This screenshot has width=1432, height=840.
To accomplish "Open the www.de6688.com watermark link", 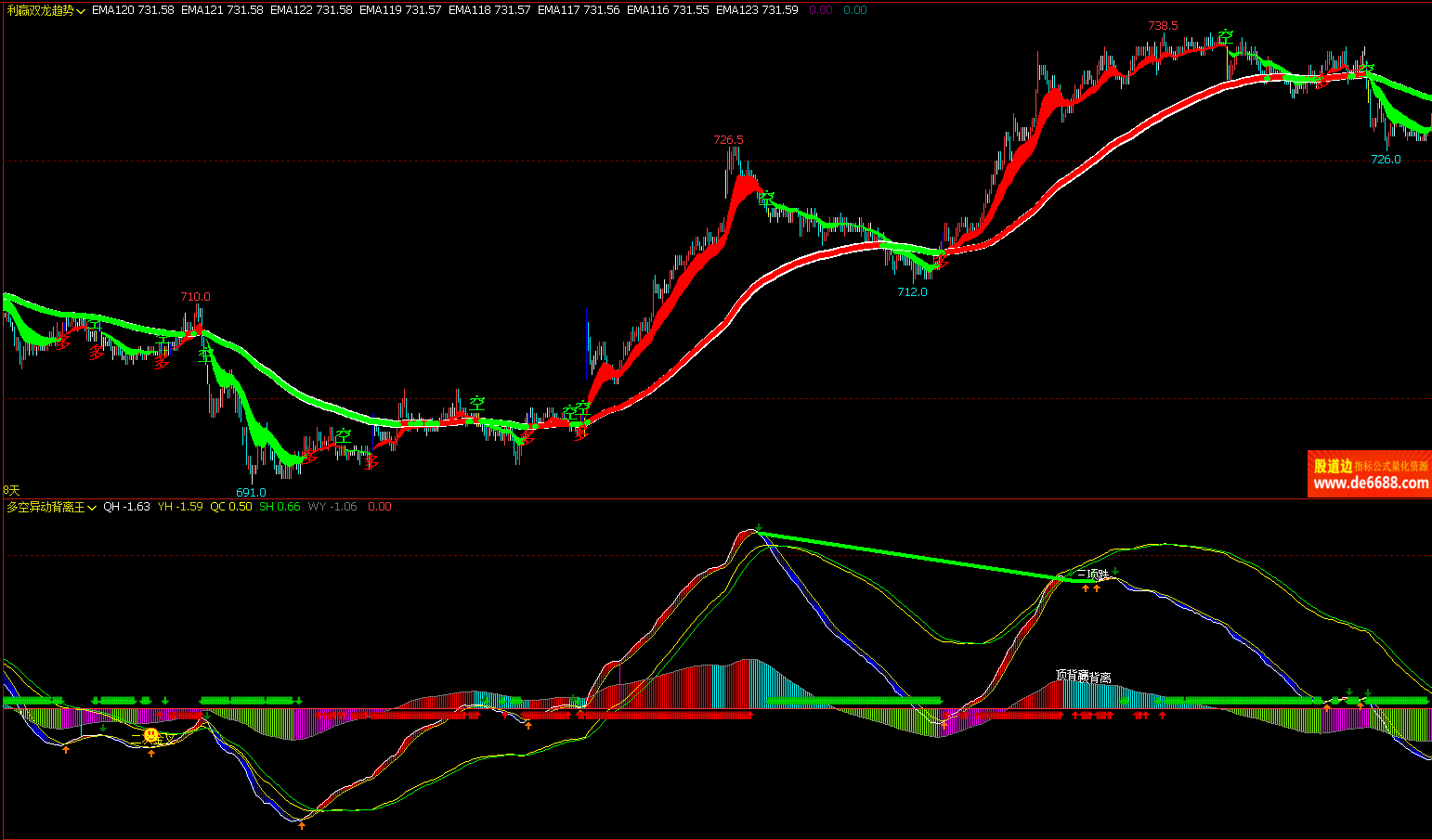I will coord(1371,483).
